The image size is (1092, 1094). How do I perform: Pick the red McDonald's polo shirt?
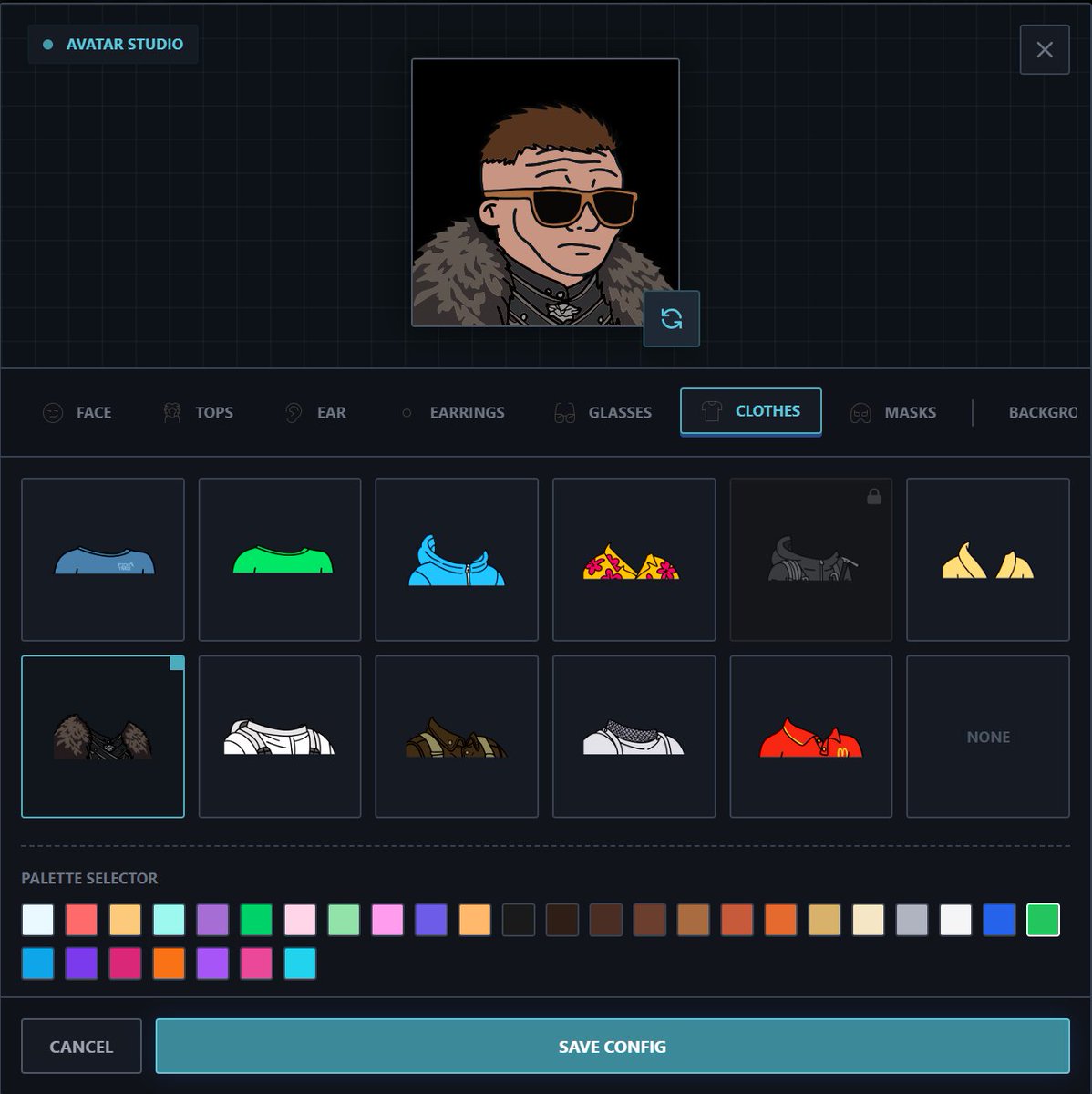810,737
